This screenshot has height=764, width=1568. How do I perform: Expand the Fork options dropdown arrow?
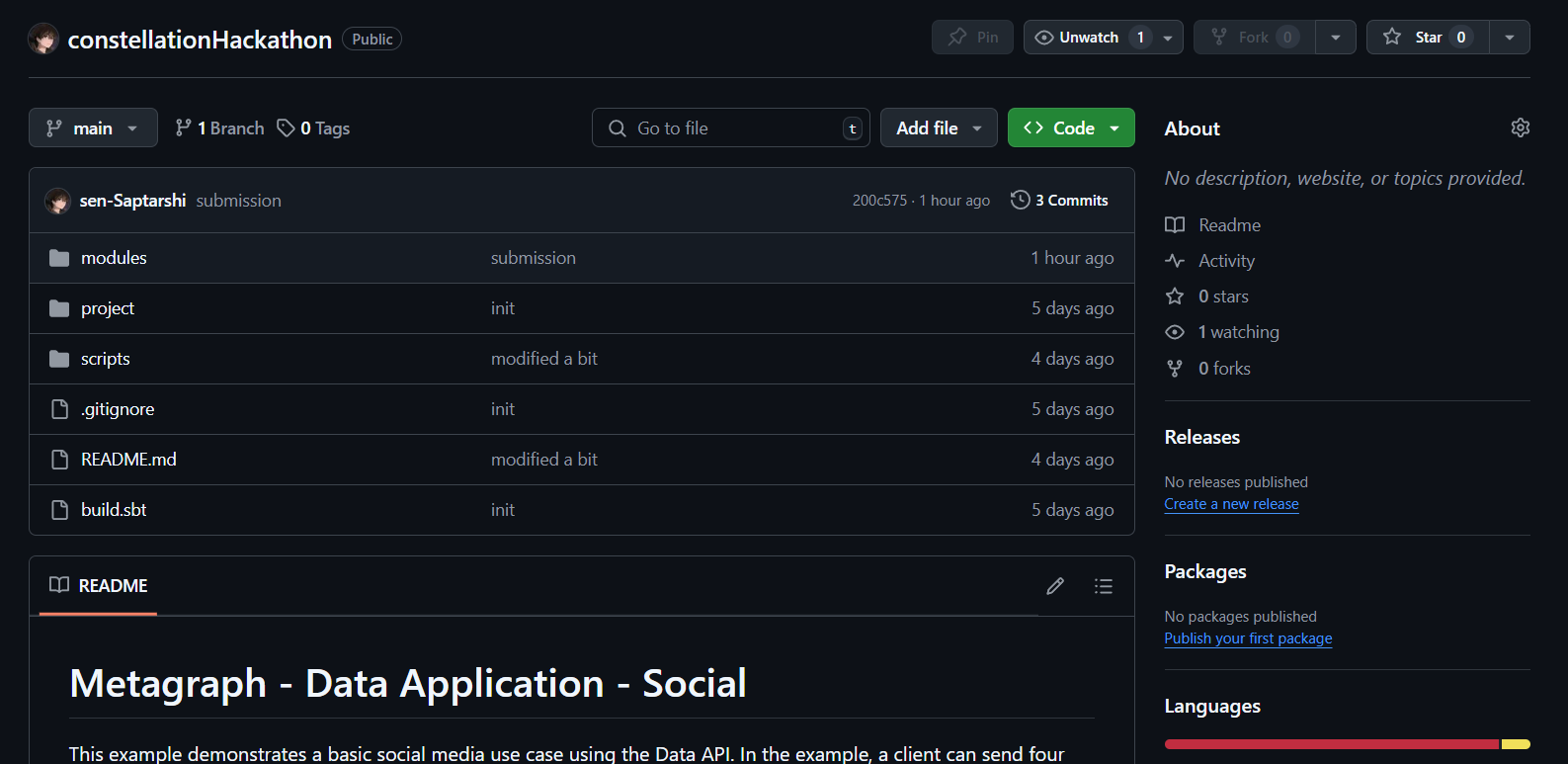click(x=1336, y=38)
